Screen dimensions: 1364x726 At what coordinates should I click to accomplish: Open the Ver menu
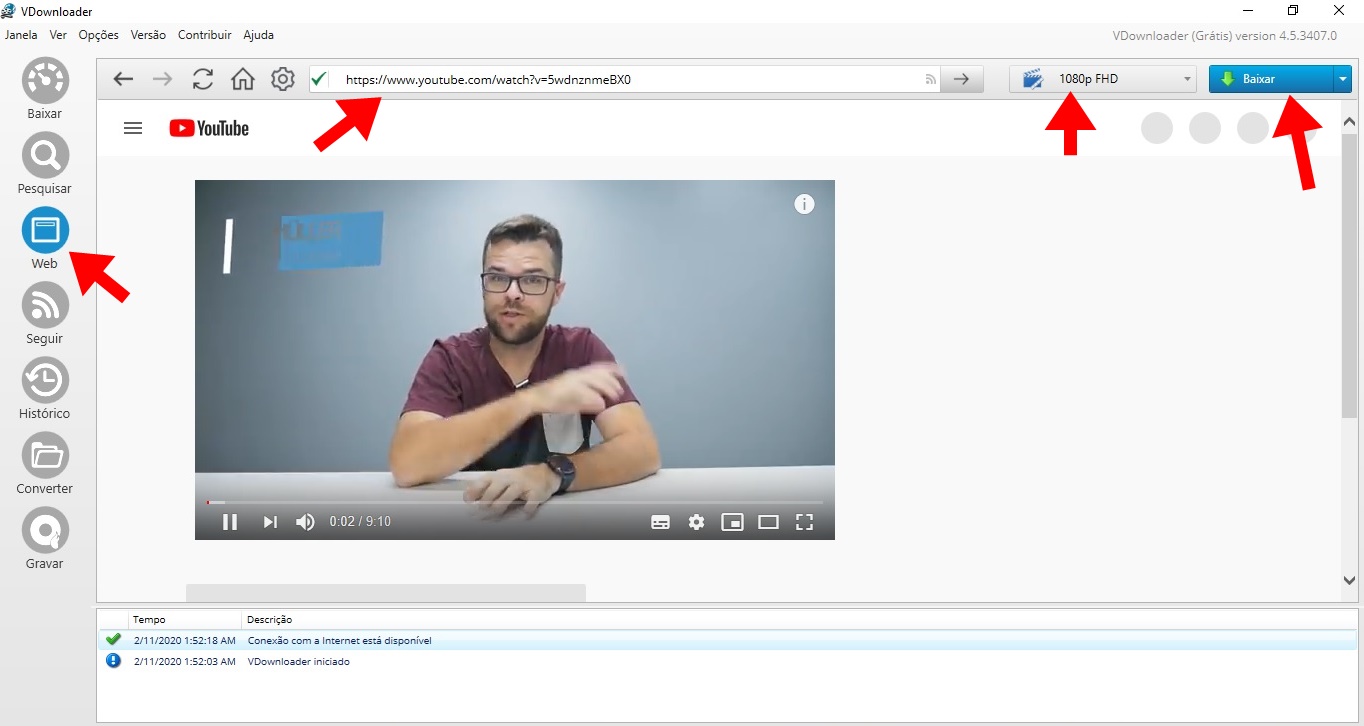tap(58, 35)
